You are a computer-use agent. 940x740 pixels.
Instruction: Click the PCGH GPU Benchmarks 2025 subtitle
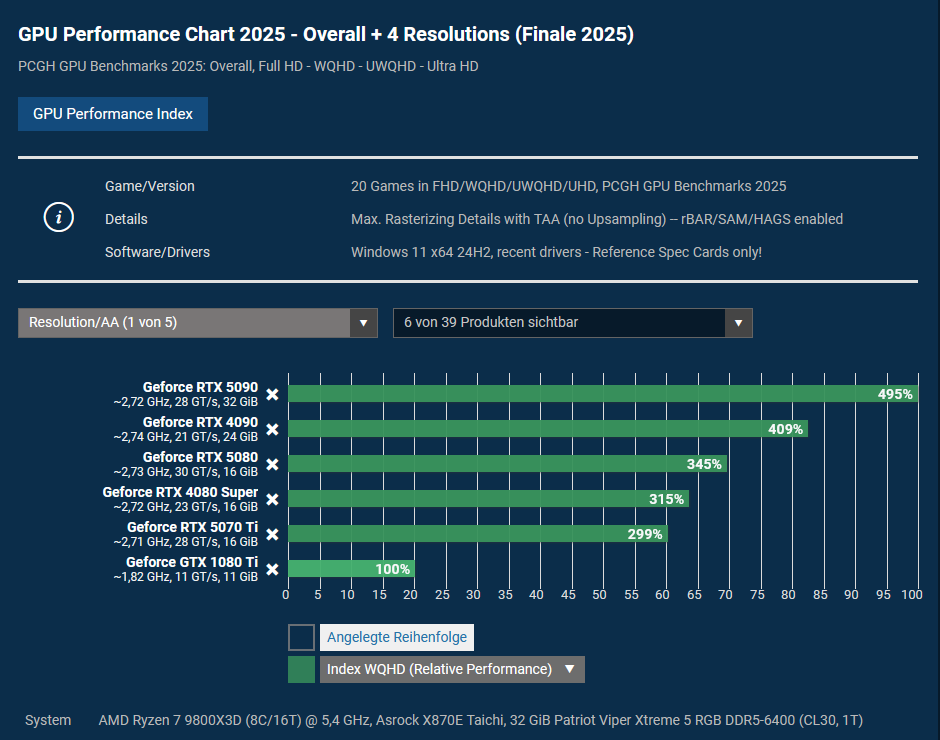pos(248,66)
